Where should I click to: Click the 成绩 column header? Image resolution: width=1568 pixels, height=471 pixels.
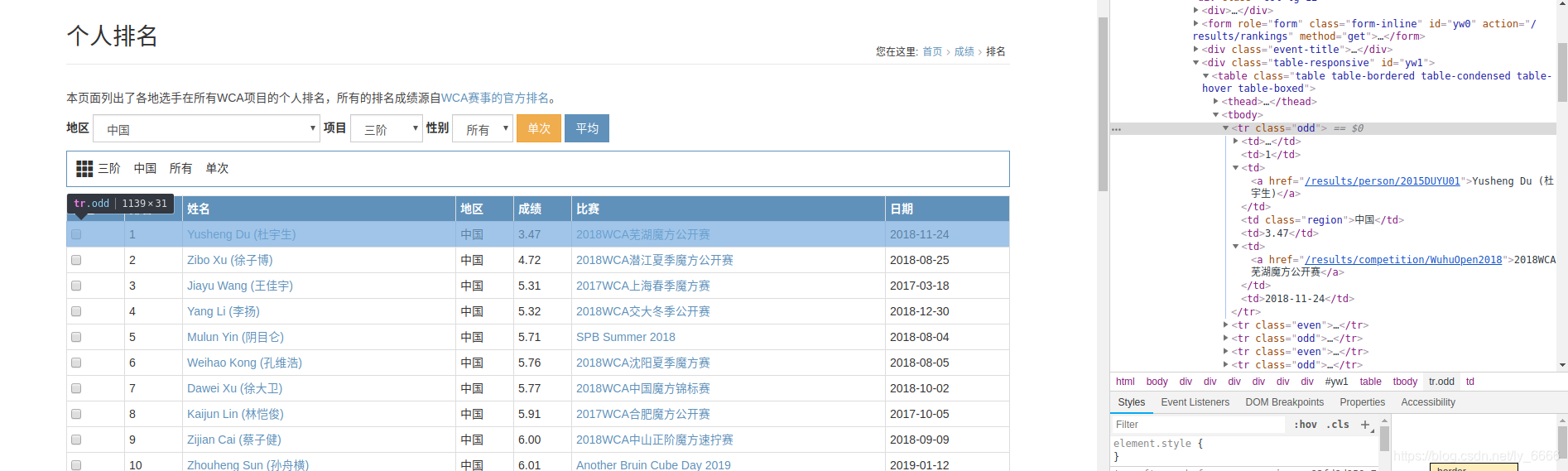(542, 209)
